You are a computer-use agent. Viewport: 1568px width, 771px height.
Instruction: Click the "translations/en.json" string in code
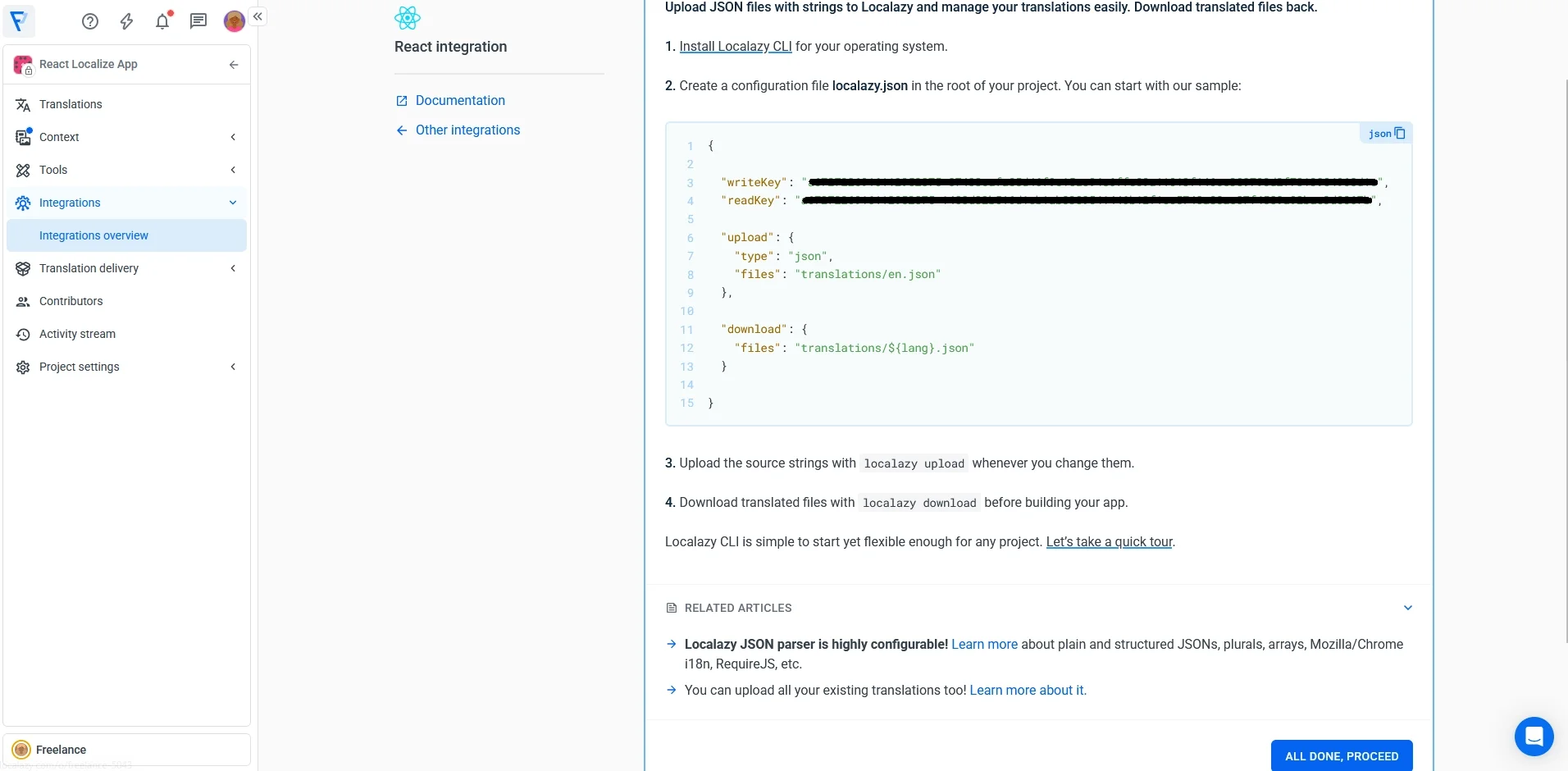[x=868, y=275]
